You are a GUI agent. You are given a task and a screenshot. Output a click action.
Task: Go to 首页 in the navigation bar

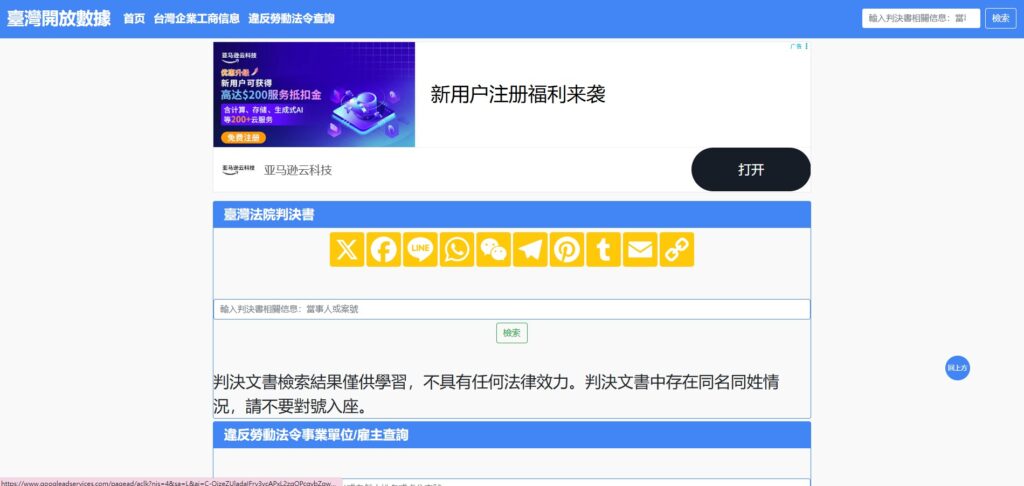pos(134,18)
